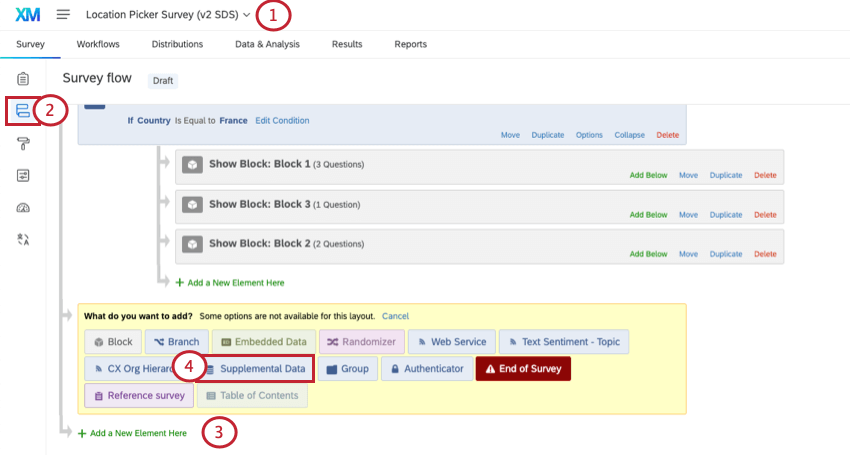Switch to the Workflows tab
This screenshot has width=850, height=455.
coord(98,44)
